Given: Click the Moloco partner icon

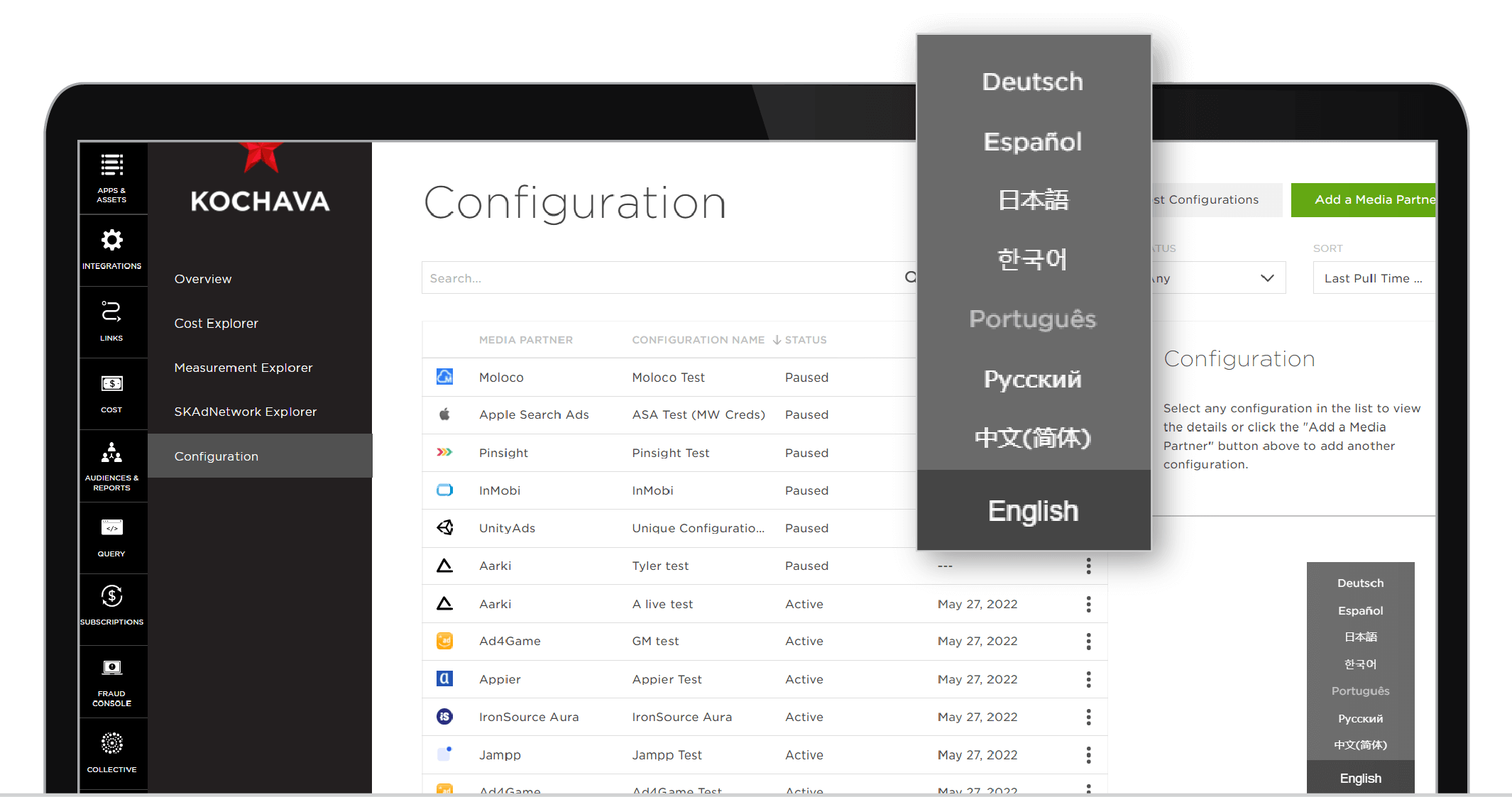Looking at the screenshot, I should pos(444,377).
